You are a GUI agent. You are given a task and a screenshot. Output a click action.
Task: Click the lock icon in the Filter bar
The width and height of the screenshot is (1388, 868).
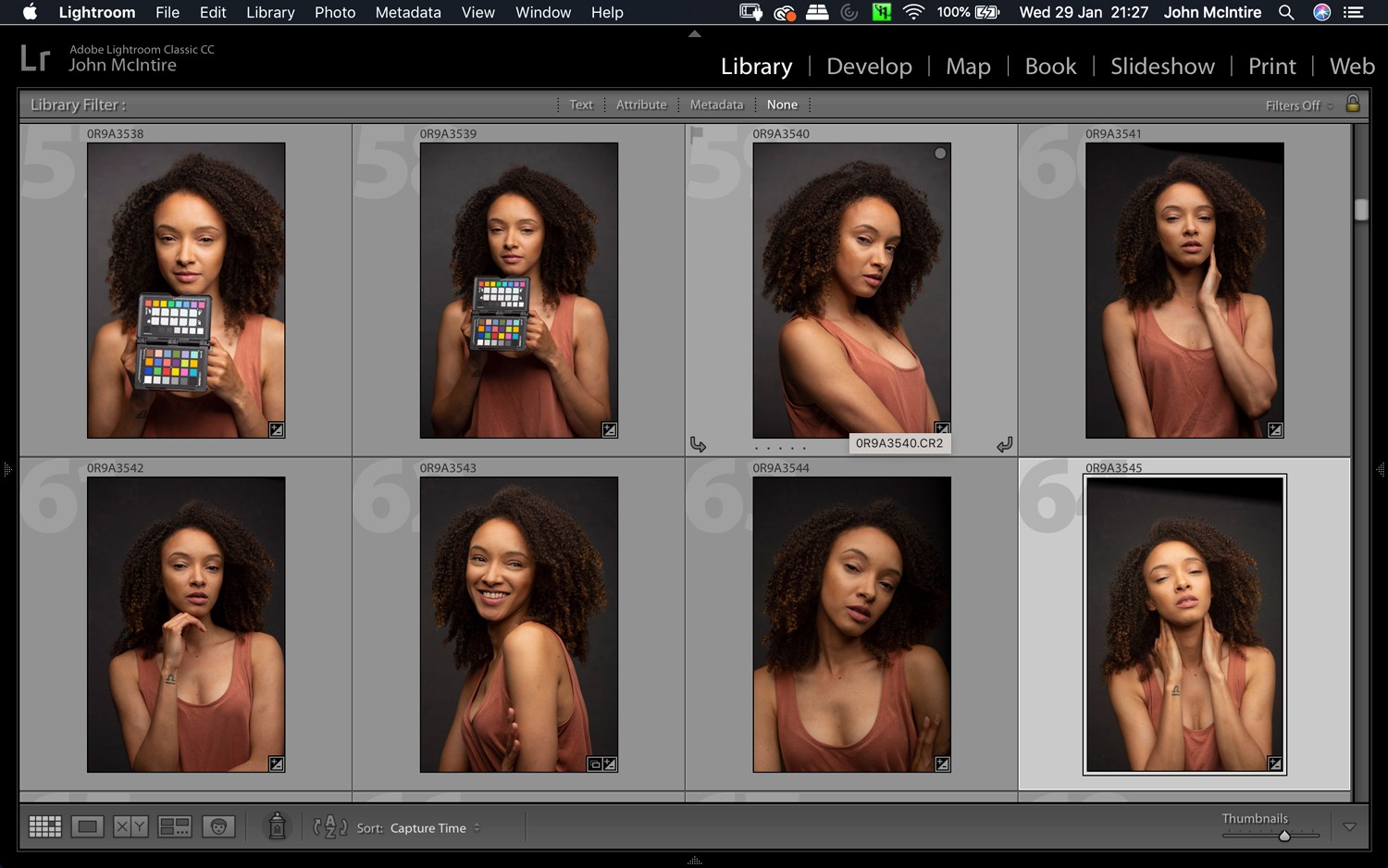point(1353,104)
